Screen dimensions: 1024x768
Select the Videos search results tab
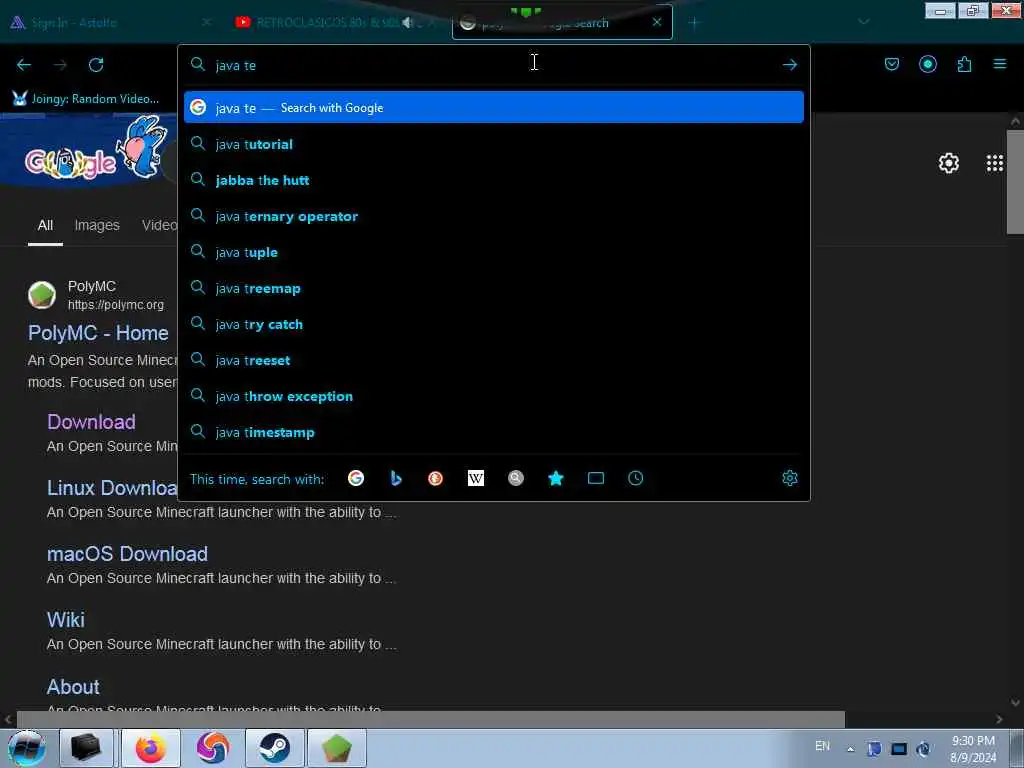tap(159, 225)
